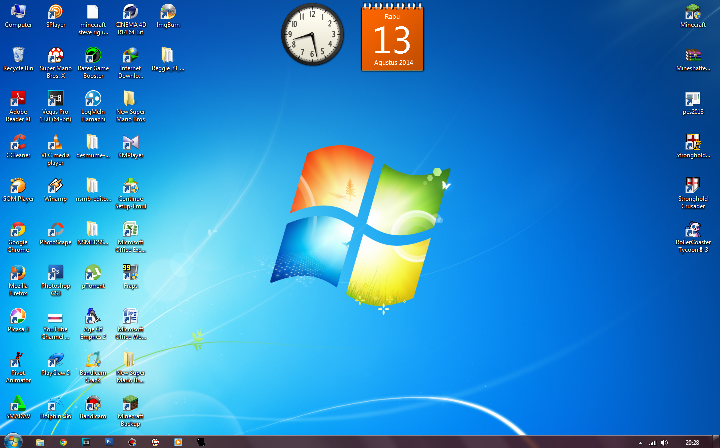The image size is (720, 448).
Task: Open the volume control in the tray
Action: click(x=664, y=442)
